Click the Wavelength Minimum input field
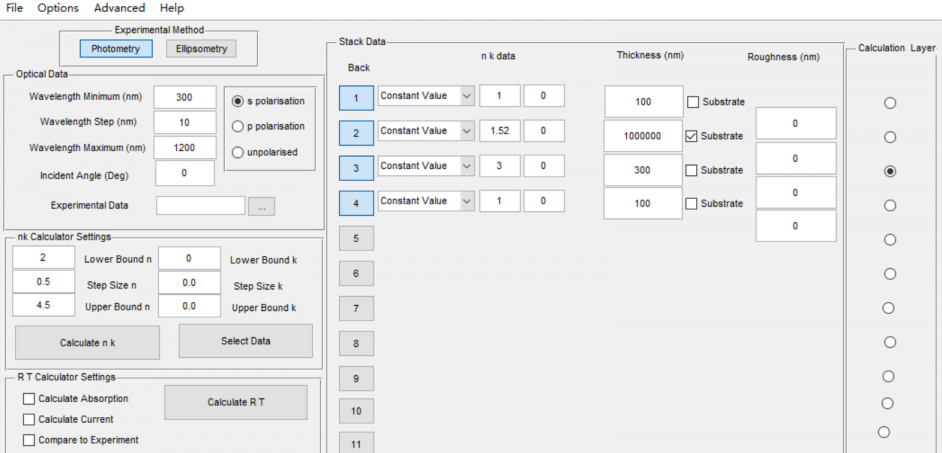This screenshot has width=942, height=453. 185,97
